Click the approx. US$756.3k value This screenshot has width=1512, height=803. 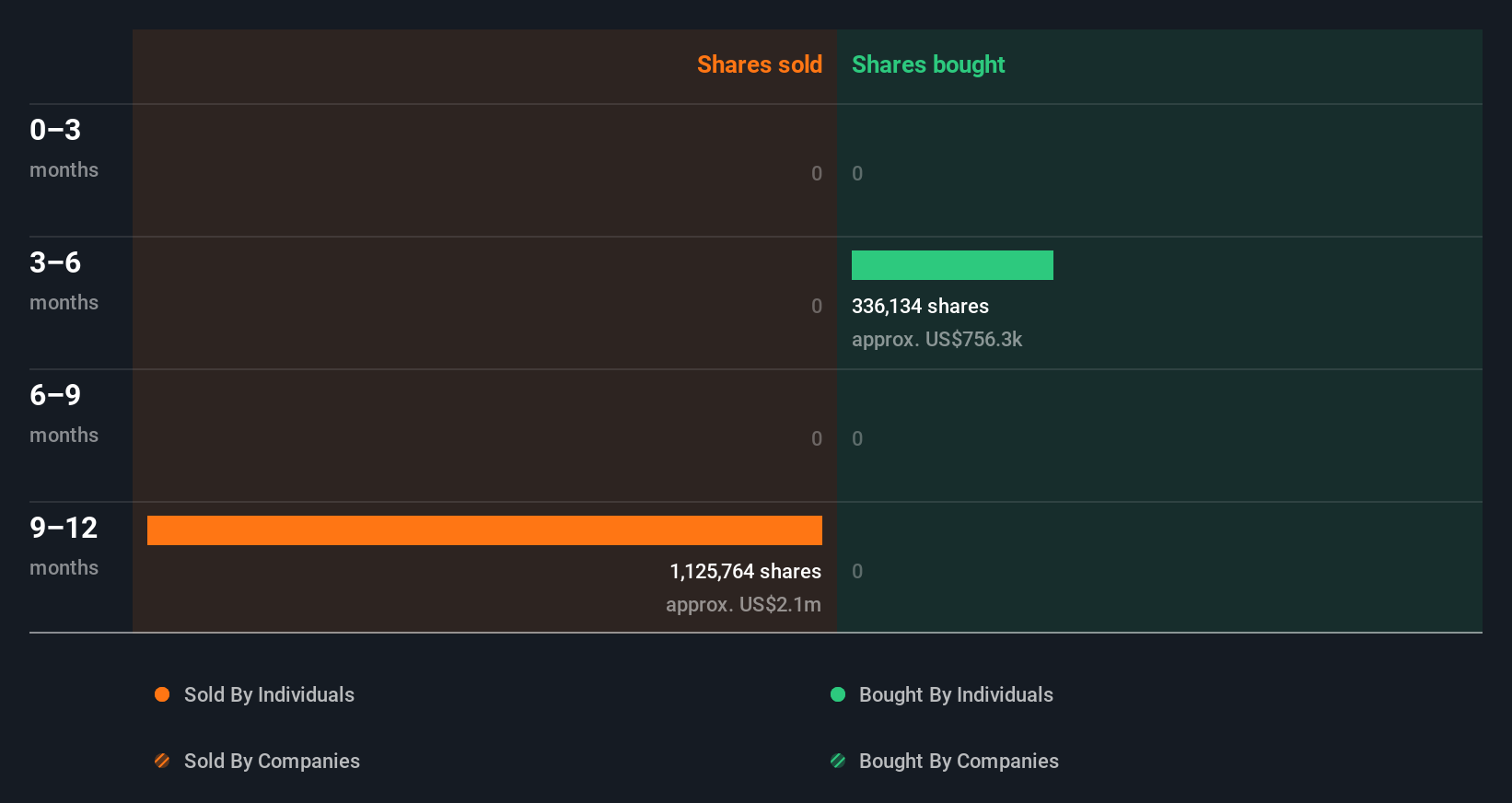pos(936,339)
